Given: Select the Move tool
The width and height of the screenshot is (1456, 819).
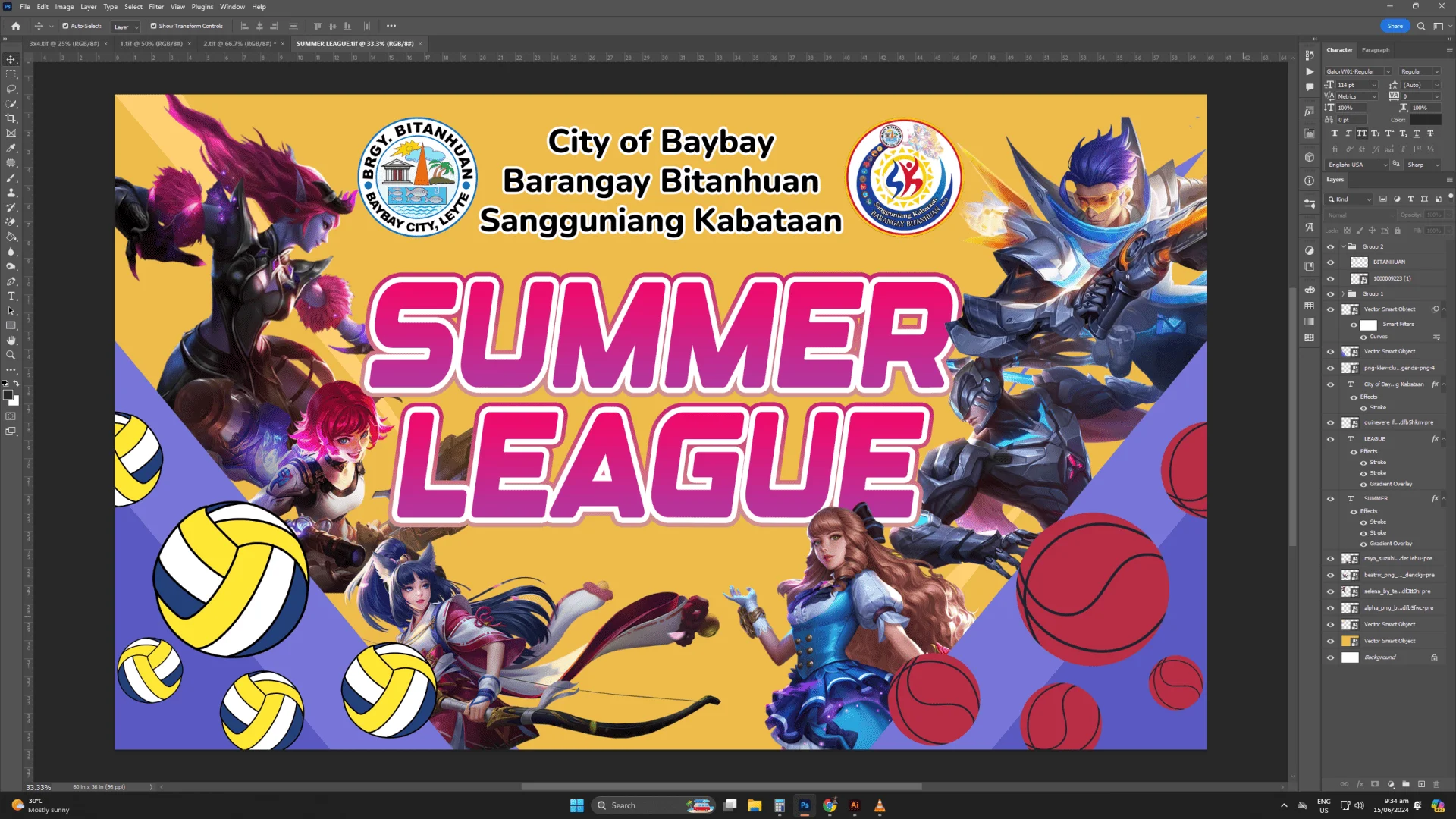Looking at the screenshot, I should (x=11, y=59).
